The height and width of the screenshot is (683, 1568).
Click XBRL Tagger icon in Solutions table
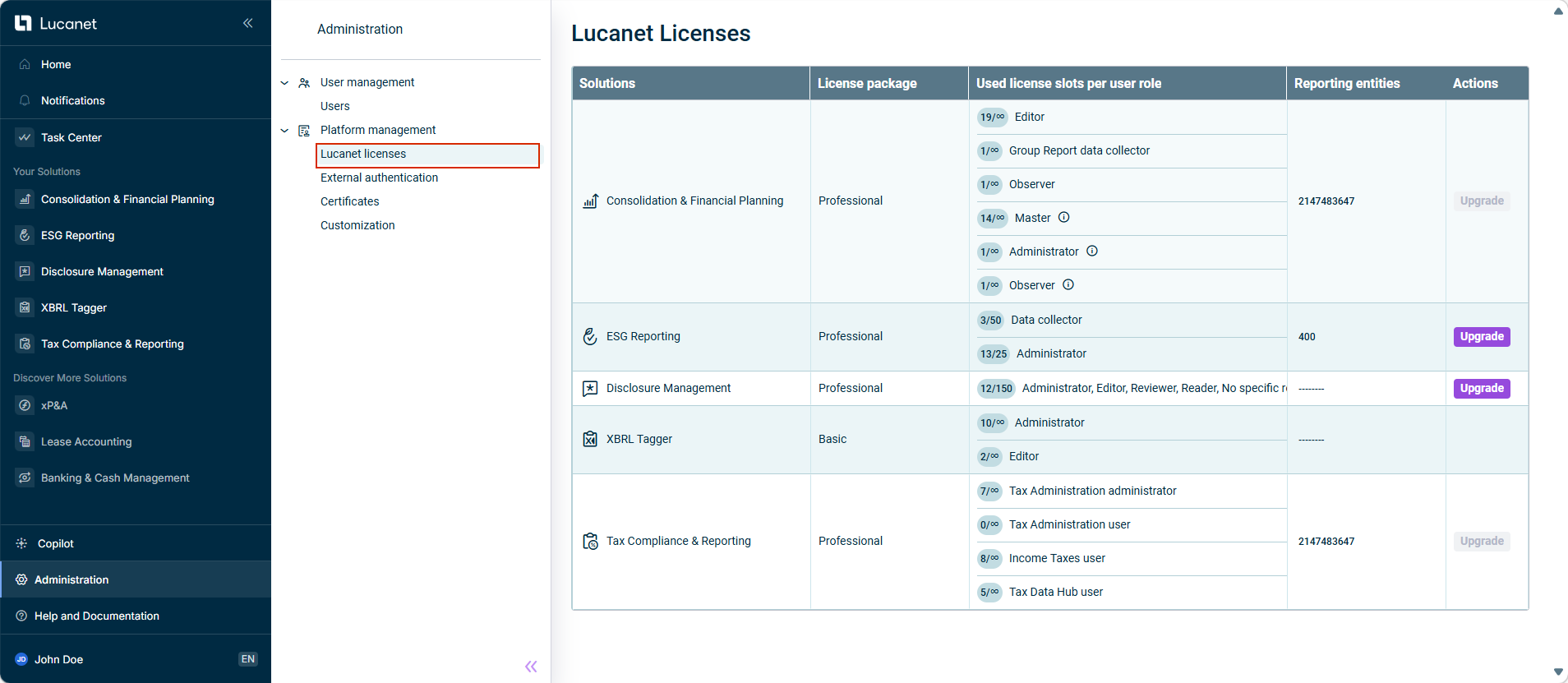[590, 439]
